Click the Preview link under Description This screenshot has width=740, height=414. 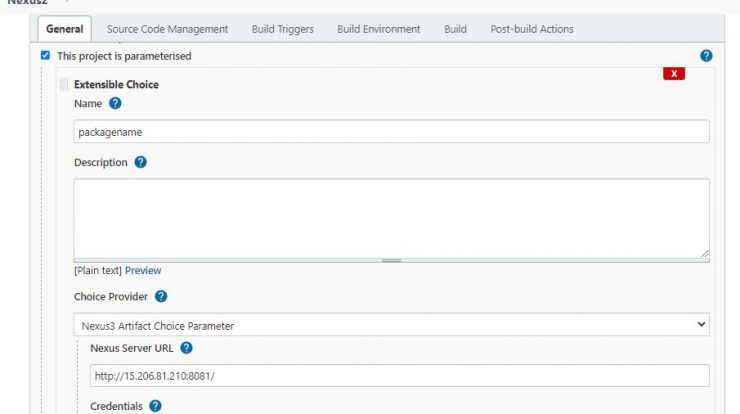click(143, 270)
